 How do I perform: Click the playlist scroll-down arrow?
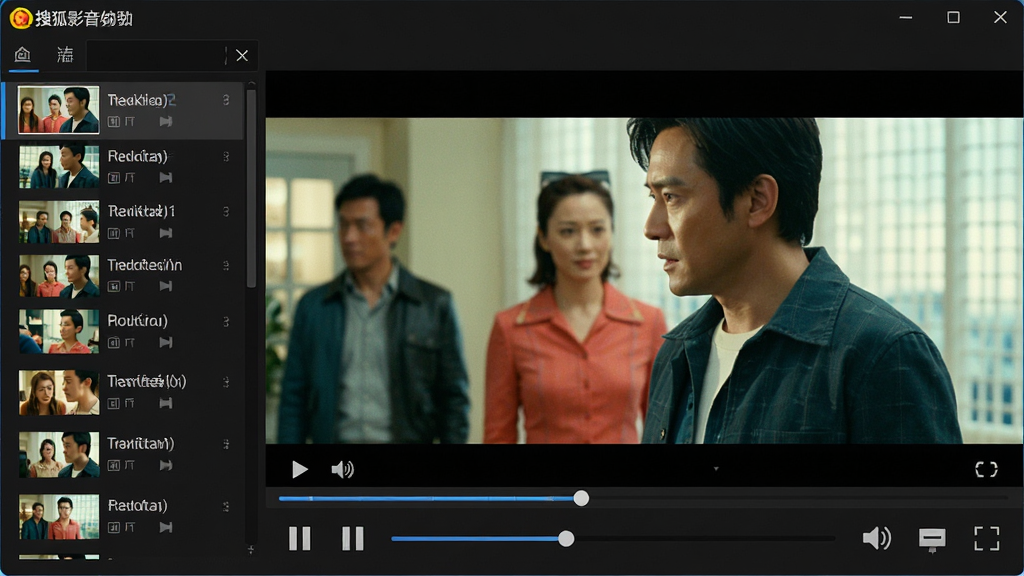(251, 550)
